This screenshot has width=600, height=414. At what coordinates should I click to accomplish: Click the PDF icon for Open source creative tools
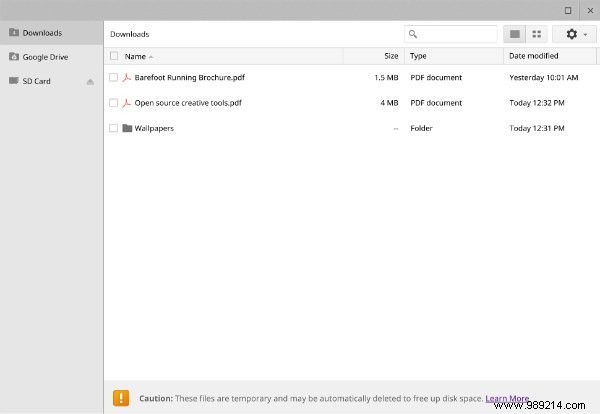(x=127, y=102)
